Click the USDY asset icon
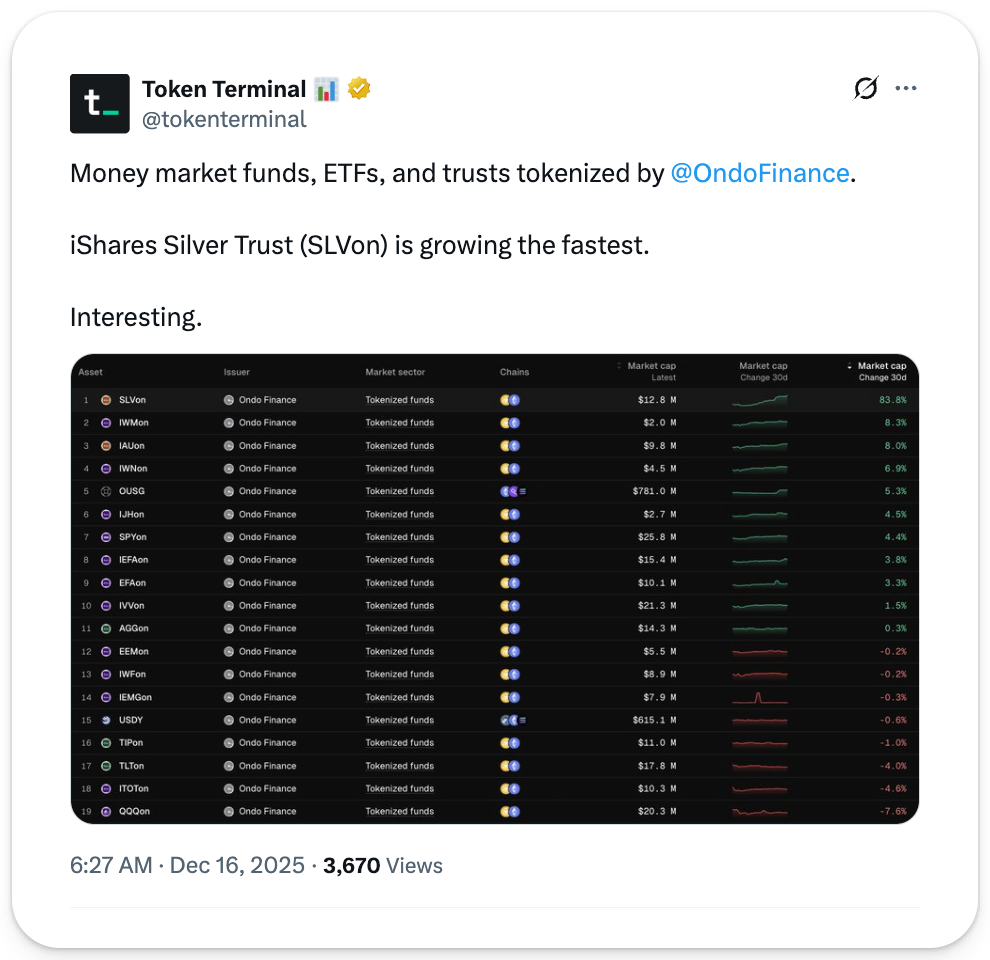This screenshot has height=960, width=990. pyautogui.click(x=107, y=720)
